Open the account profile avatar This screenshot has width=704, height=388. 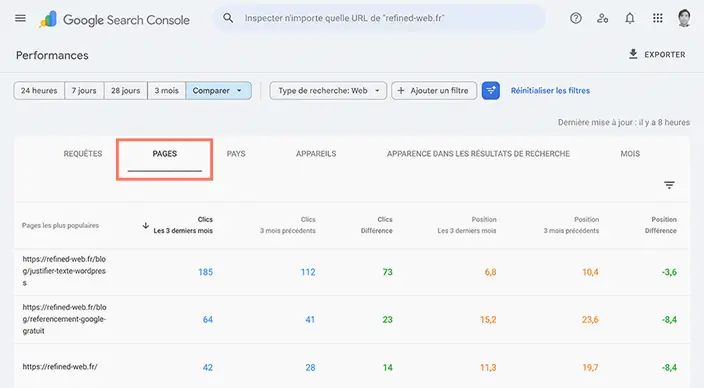(x=684, y=18)
